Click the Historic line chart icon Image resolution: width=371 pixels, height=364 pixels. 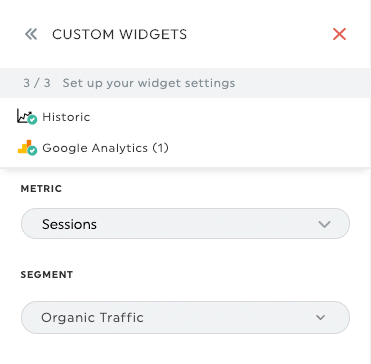coord(24,116)
